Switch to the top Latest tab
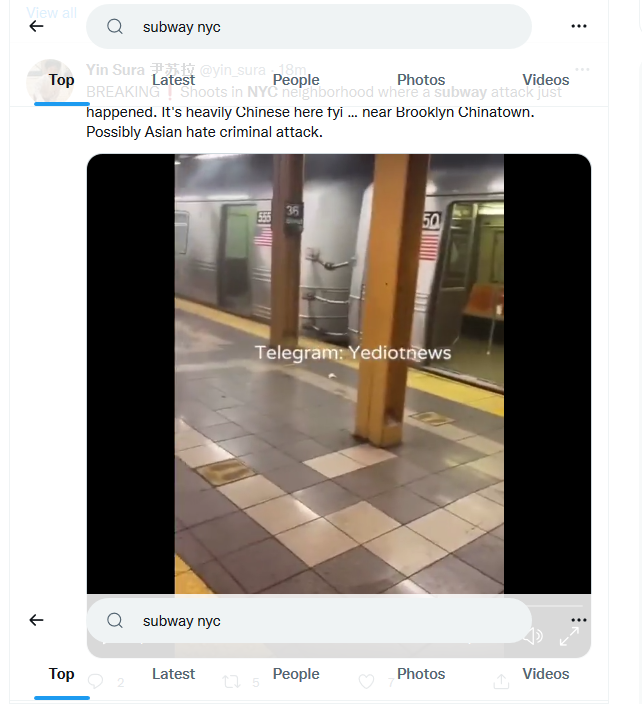Viewport: 642px width, 704px height. pos(173,80)
